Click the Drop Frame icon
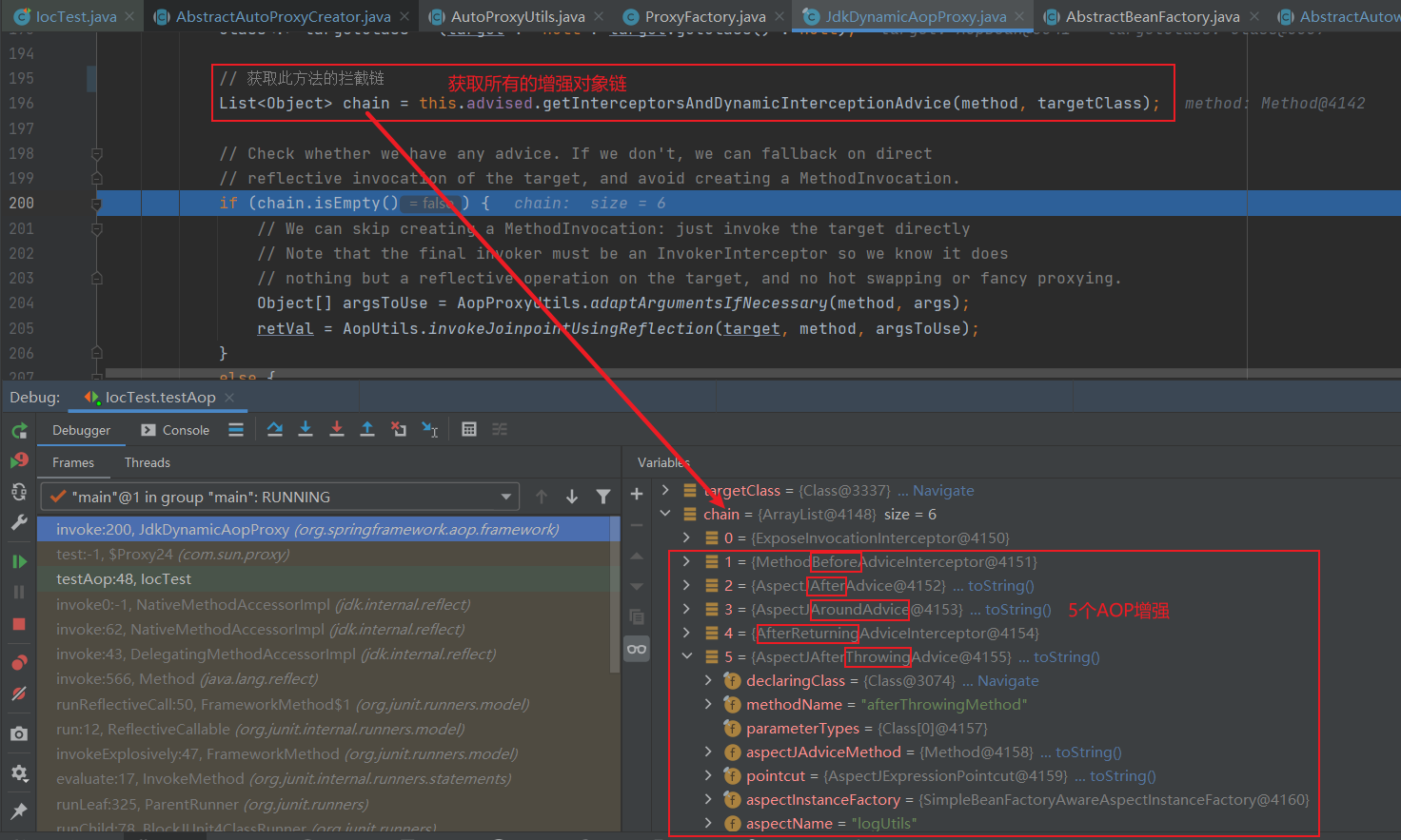The width and height of the screenshot is (1401, 840). [x=399, y=430]
